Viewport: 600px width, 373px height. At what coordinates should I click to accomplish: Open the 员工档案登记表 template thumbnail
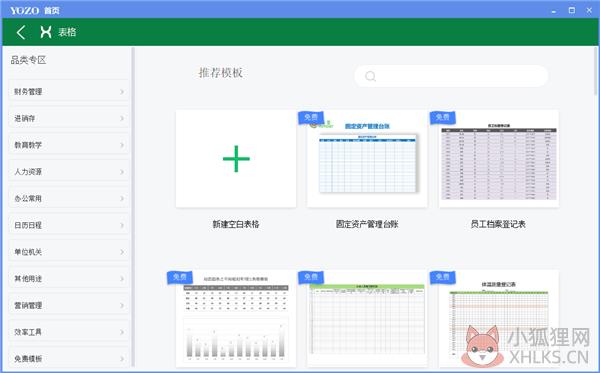499,159
